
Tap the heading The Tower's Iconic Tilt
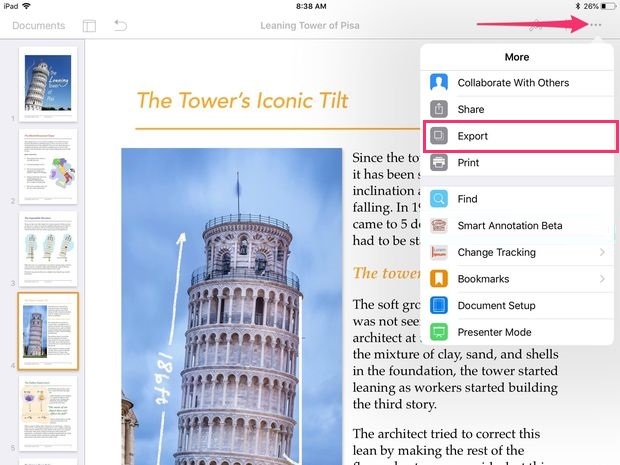coord(242,100)
